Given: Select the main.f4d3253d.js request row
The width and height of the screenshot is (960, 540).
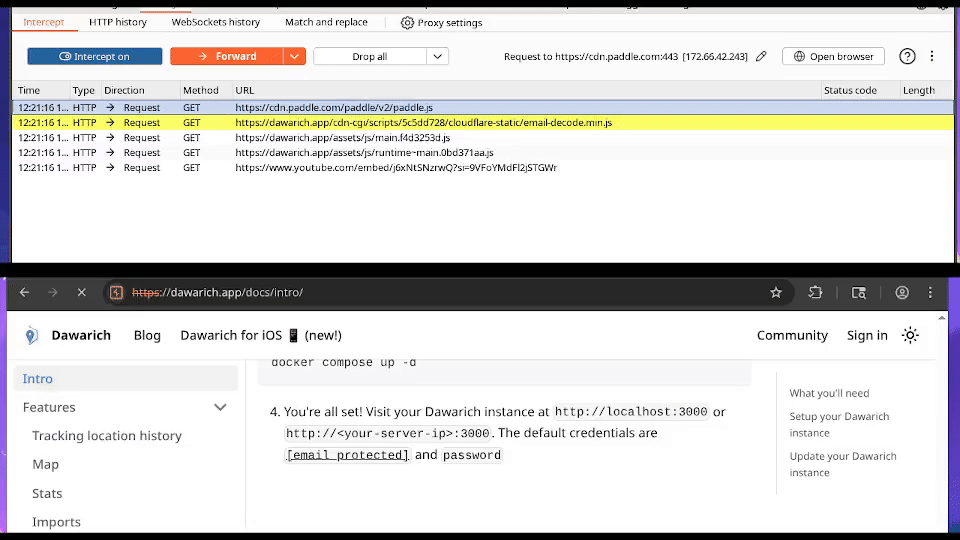Looking at the screenshot, I should pos(482,138).
